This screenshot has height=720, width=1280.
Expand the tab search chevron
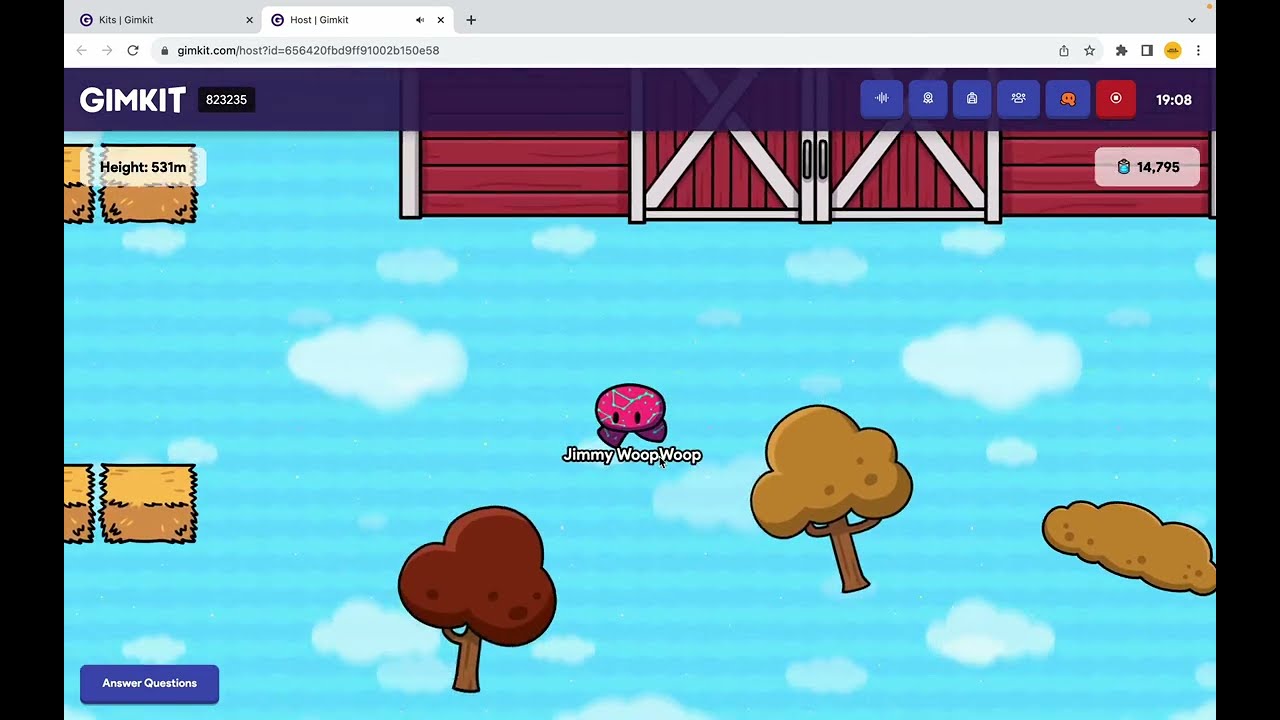pyautogui.click(x=1192, y=20)
